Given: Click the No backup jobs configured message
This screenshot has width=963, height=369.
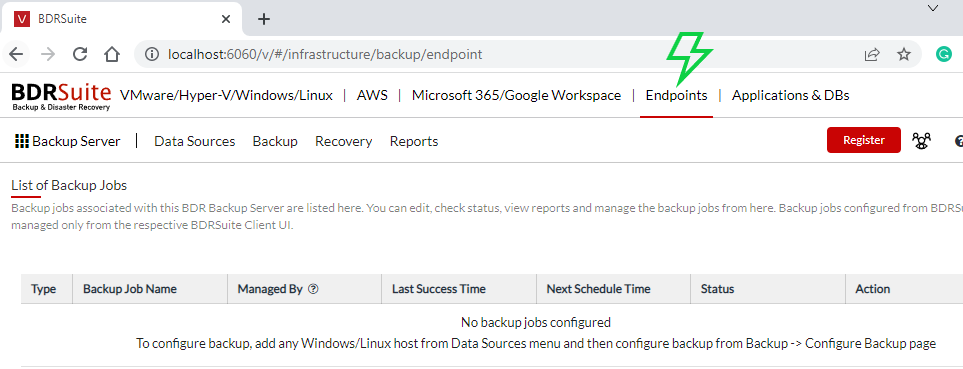Looking at the screenshot, I should [536, 322].
